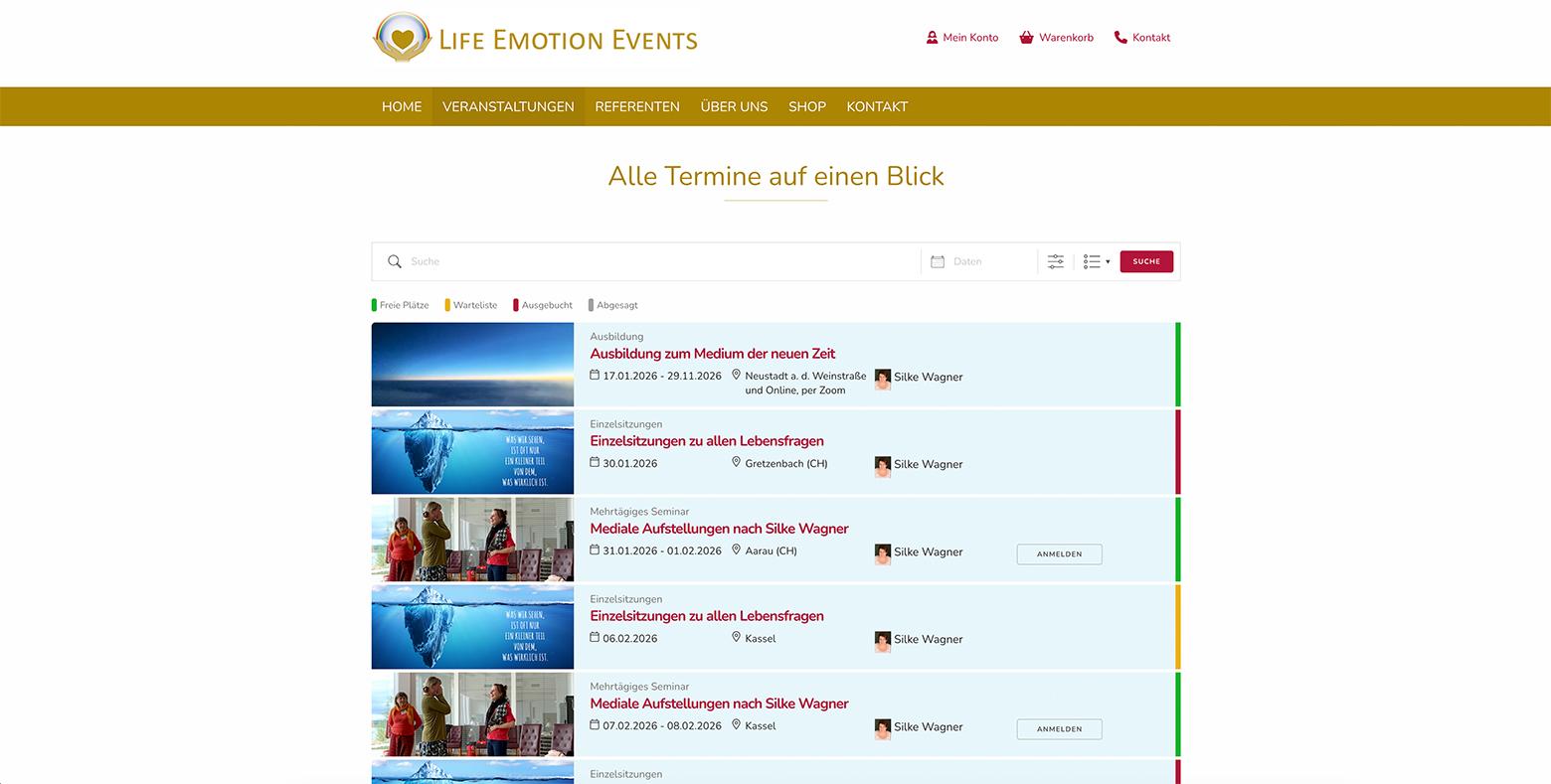Viewport: 1551px width, 784px height.
Task: Expand the list view mode dropdown
Action: pos(1096,261)
